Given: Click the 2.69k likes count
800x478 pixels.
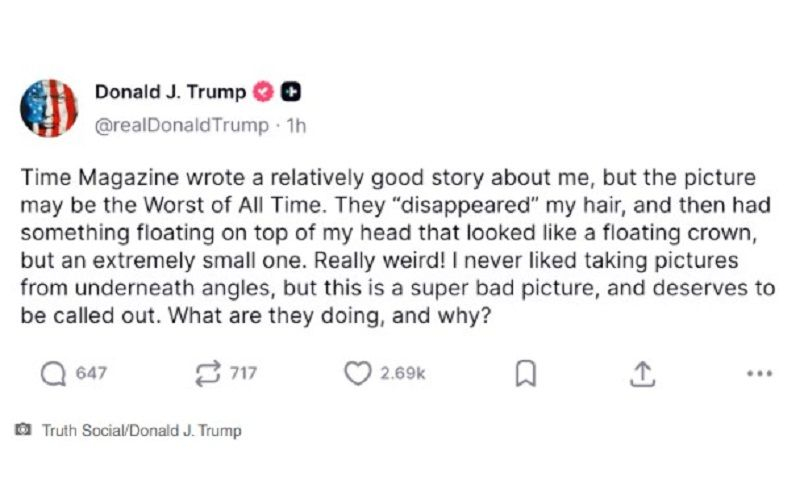Looking at the screenshot, I should point(404,374).
